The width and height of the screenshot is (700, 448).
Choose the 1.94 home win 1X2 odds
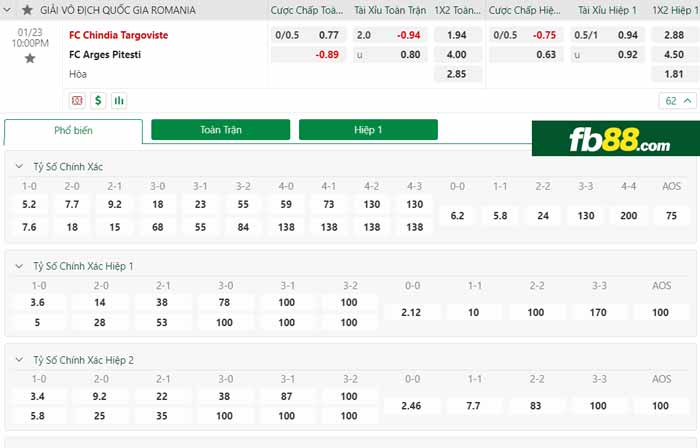pos(456,34)
